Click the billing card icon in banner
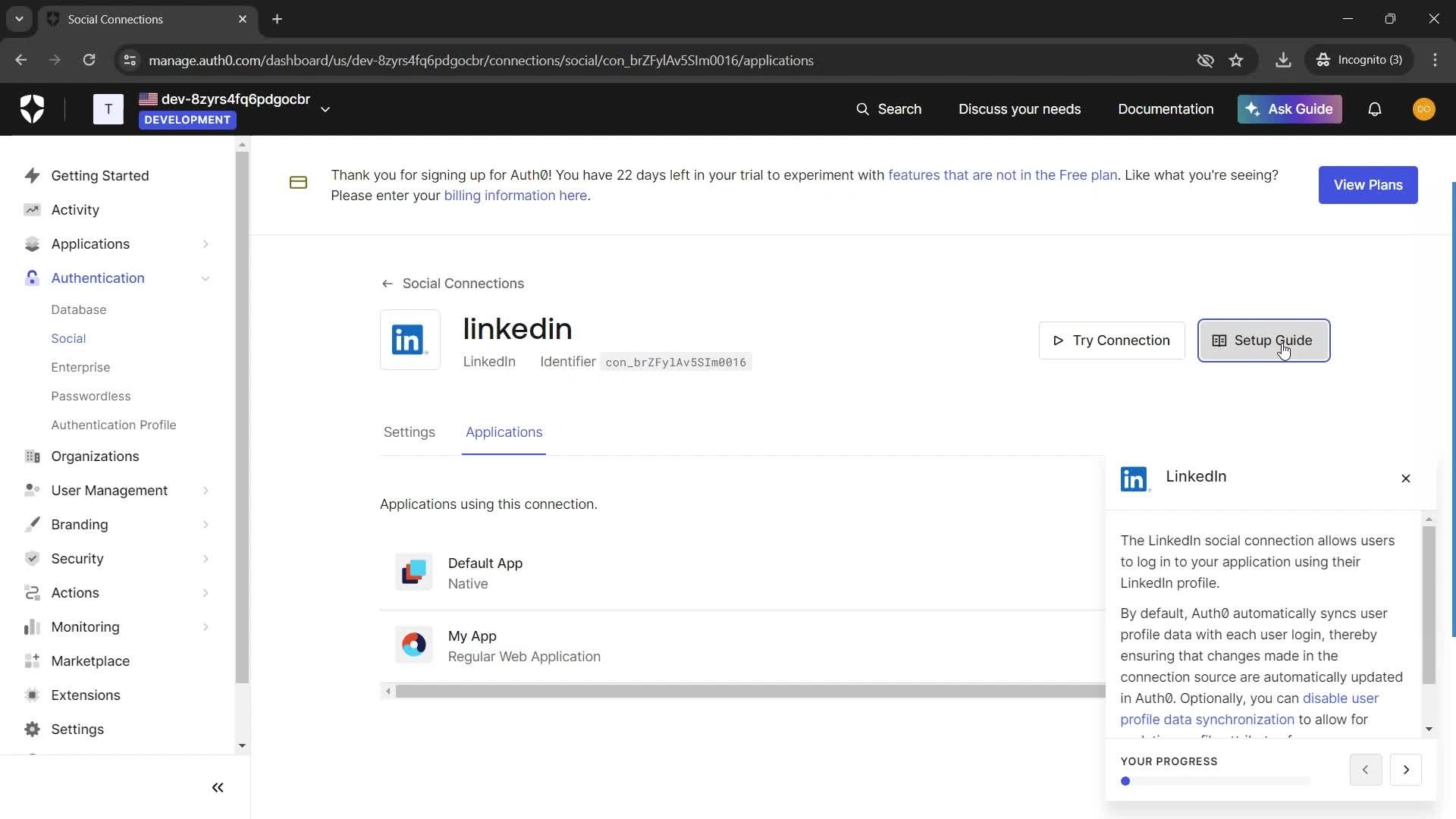This screenshot has height=819, width=1456. (x=298, y=183)
